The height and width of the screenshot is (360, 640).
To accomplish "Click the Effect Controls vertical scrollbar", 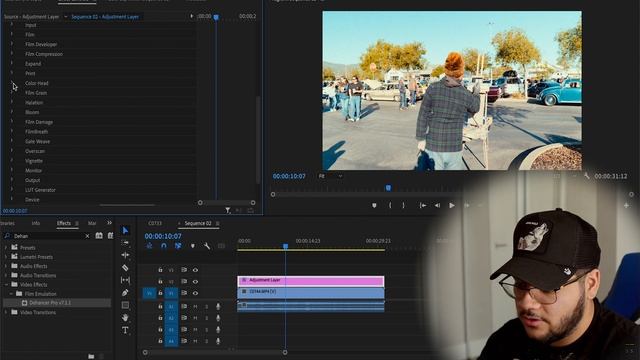I will 258,140.
